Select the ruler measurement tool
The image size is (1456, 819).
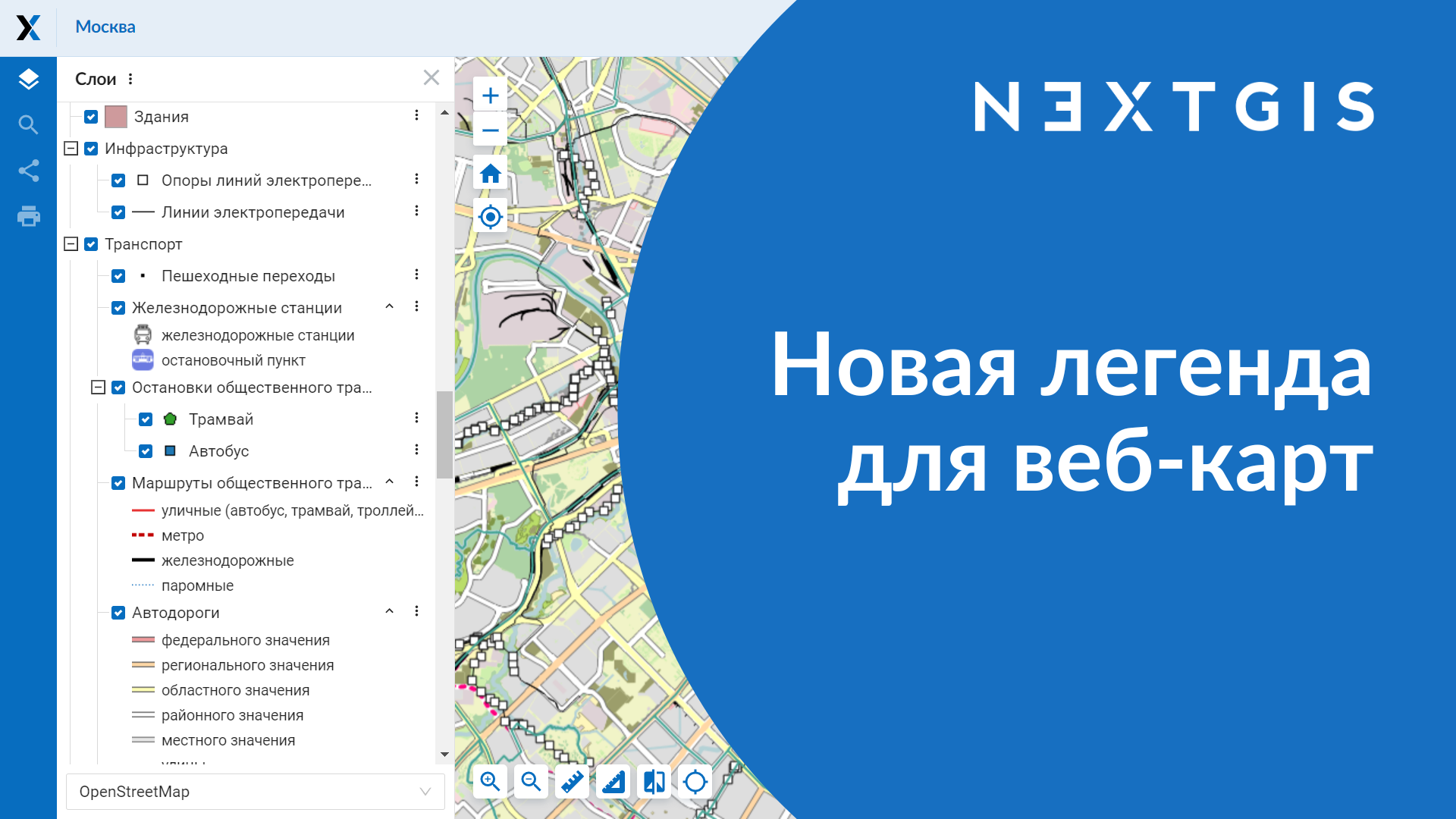click(572, 781)
